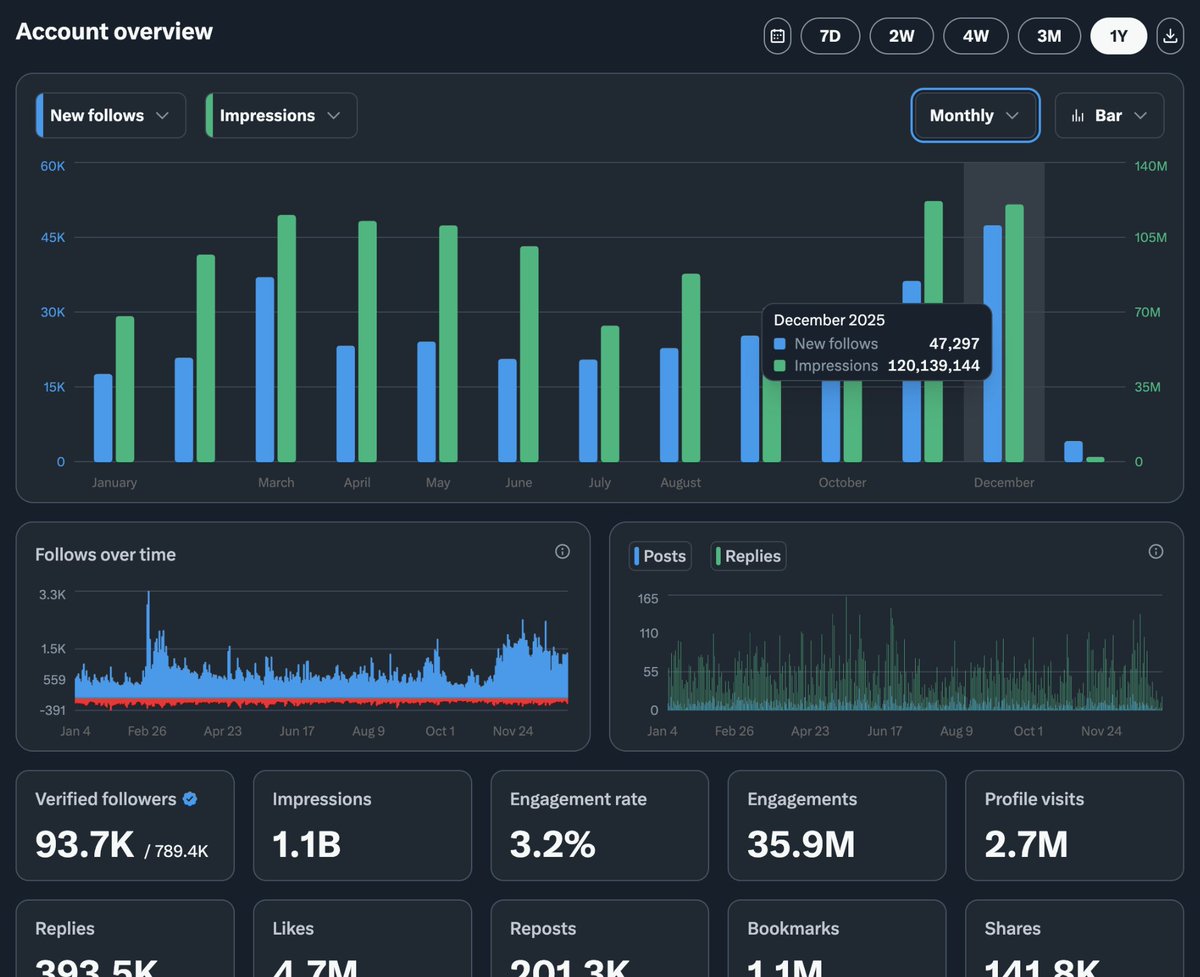Click the verified followers blue checkmark badge

coord(190,799)
